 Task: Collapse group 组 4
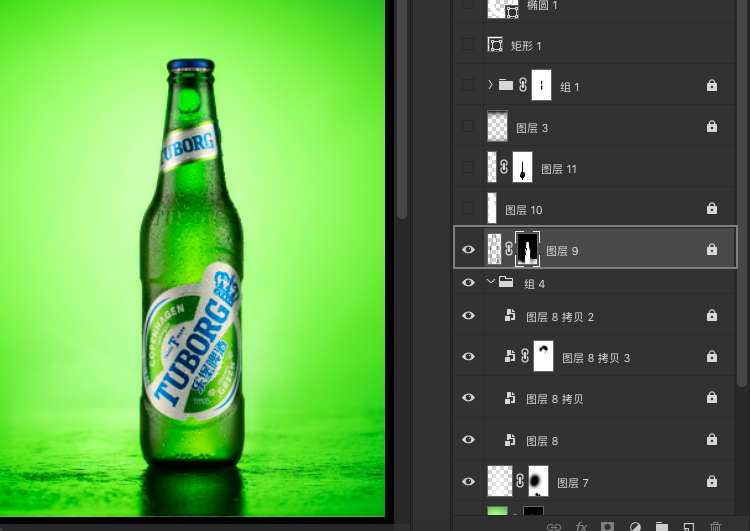point(490,282)
